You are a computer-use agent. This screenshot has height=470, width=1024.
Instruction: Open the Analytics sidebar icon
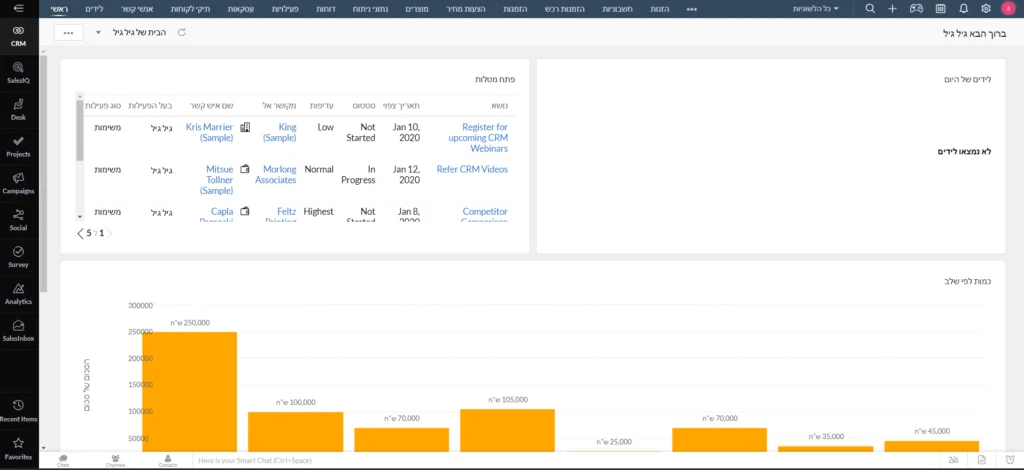(18, 294)
